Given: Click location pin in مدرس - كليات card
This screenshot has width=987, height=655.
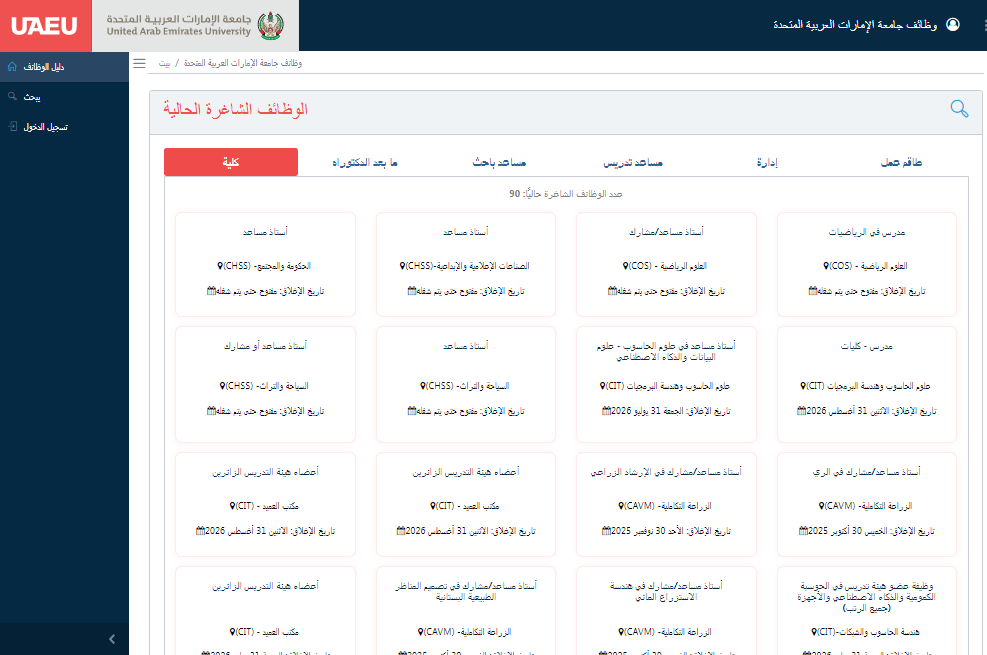Looking at the screenshot, I should (803, 385).
